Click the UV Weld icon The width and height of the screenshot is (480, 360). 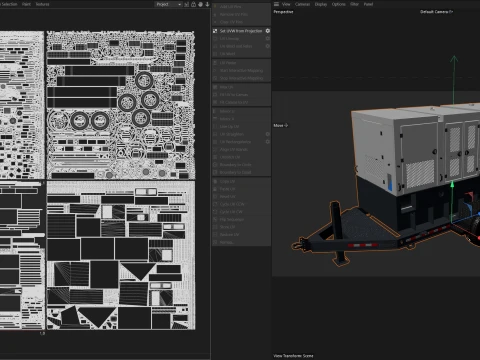(x=215, y=54)
